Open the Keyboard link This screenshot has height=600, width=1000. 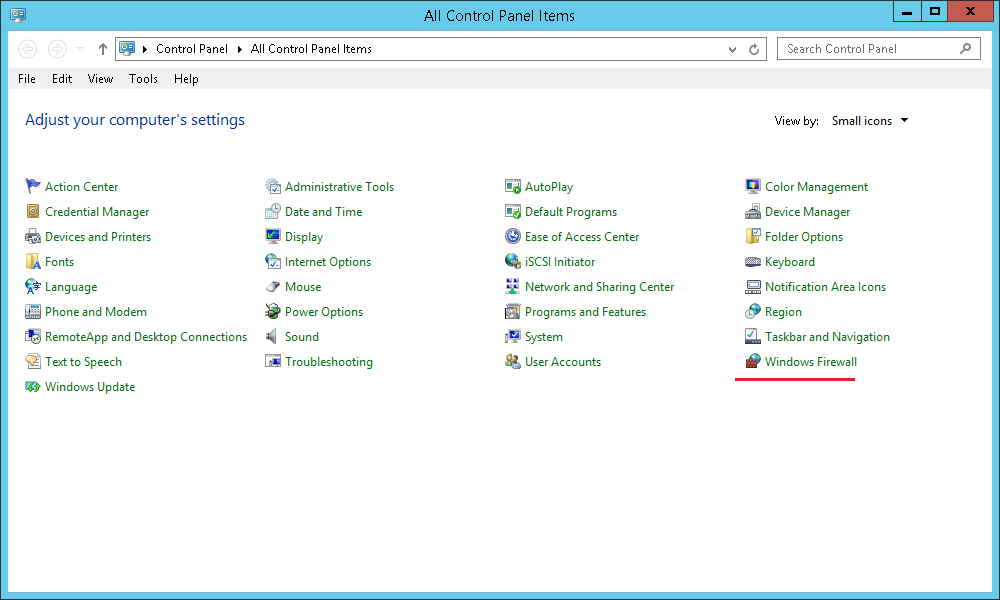790,261
